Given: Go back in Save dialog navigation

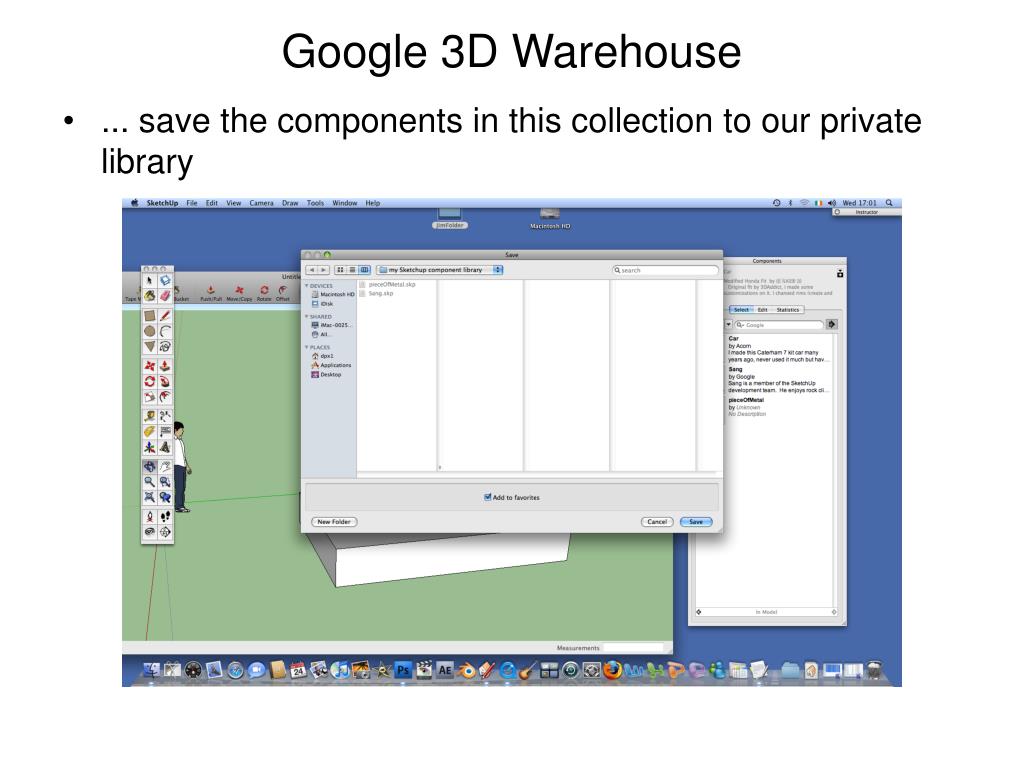Looking at the screenshot, I should (x=312, y=270).
